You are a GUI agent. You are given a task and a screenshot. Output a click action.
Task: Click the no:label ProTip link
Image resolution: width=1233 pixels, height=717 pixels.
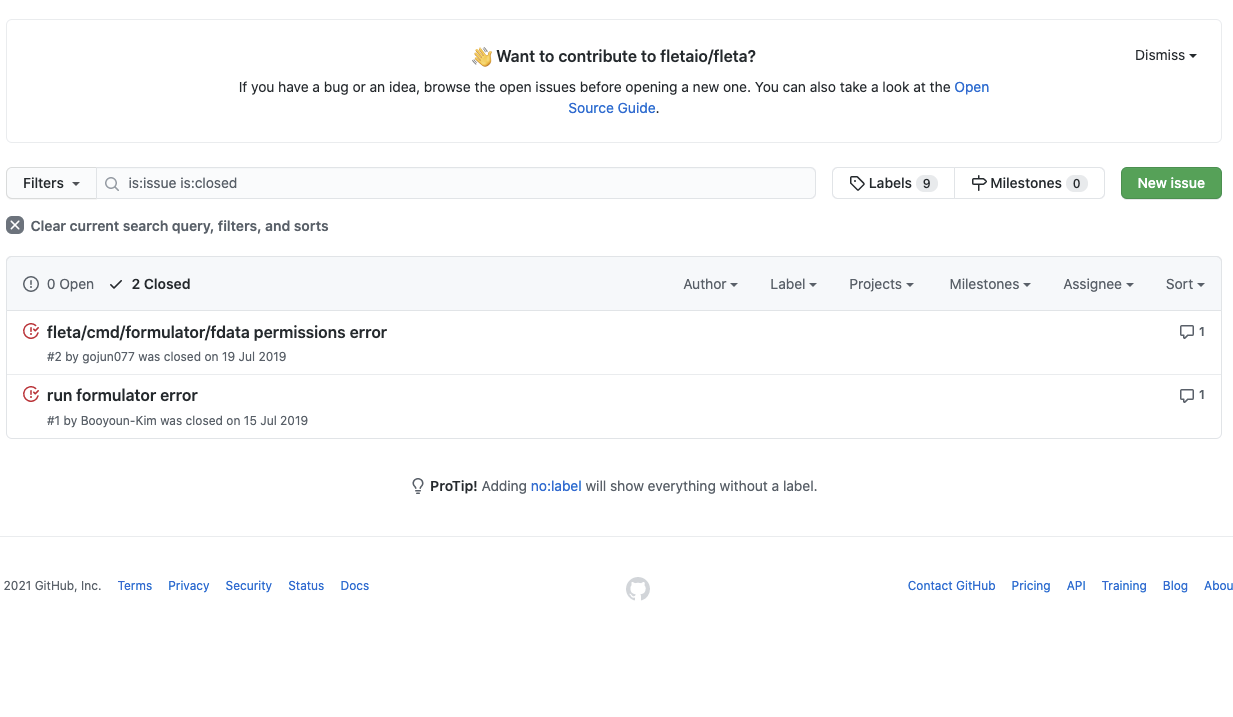pyautogui.click(x=556, y=486)
